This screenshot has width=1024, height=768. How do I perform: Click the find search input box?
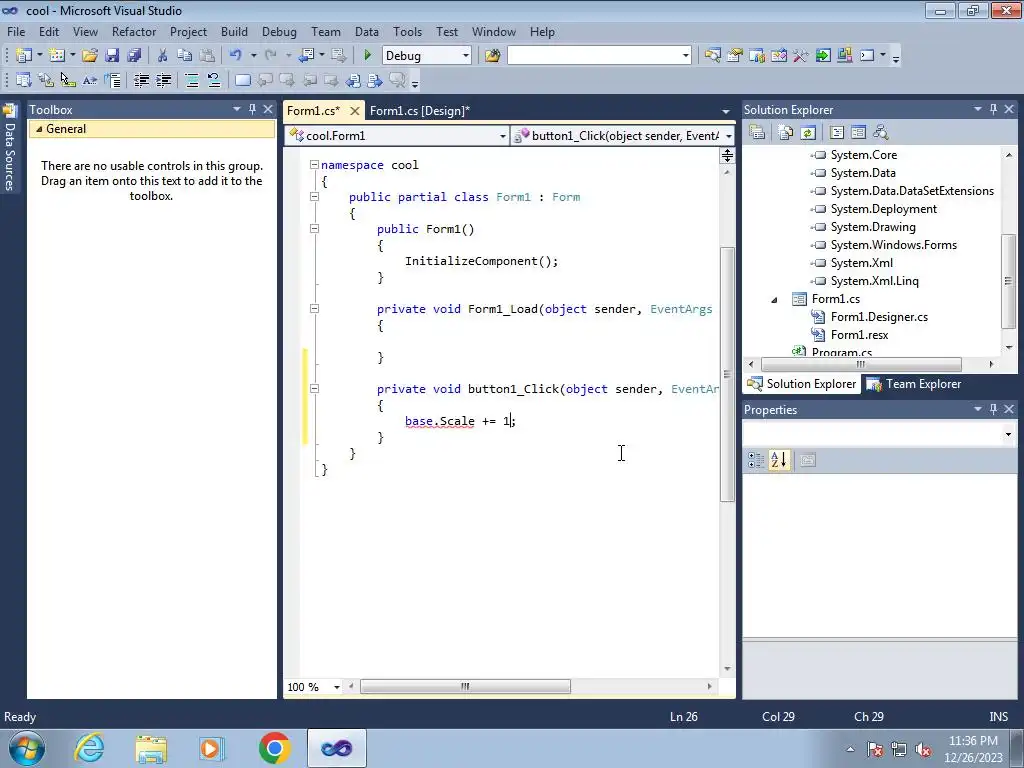click(599, 56)
